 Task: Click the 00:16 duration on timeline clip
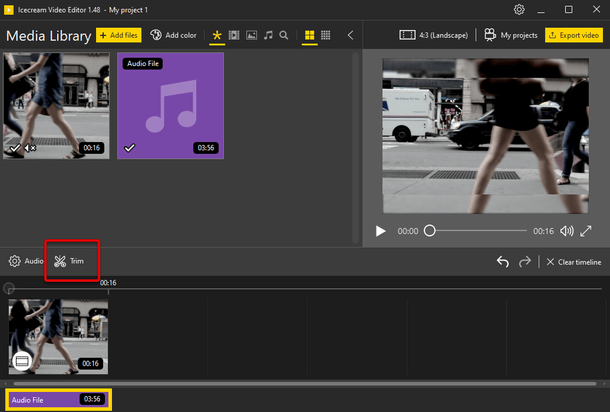pyautogui.click(x=90, y=363)
